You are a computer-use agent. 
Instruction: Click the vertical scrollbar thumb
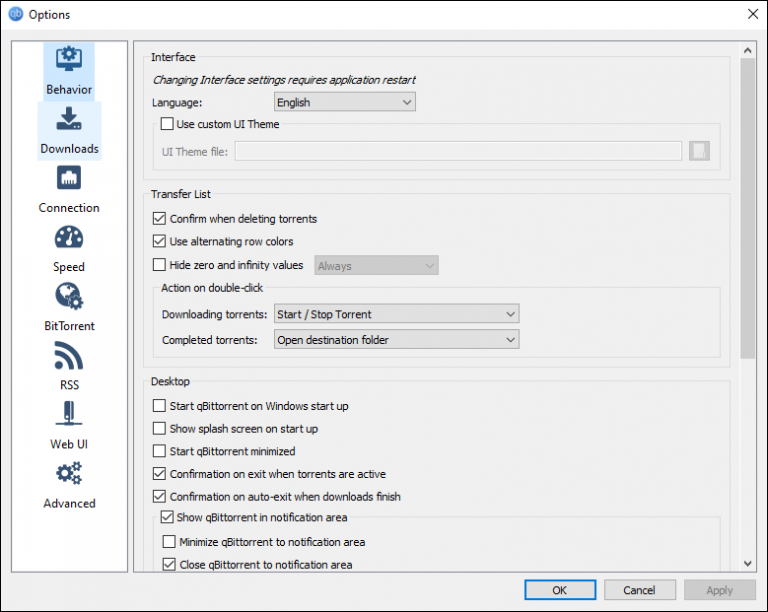pos(747,209)
